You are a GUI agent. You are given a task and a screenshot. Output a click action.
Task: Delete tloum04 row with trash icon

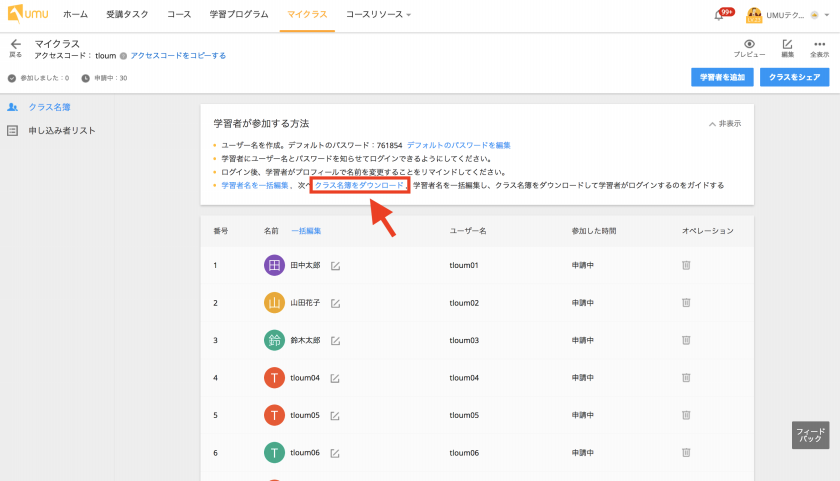click(686, 378)
